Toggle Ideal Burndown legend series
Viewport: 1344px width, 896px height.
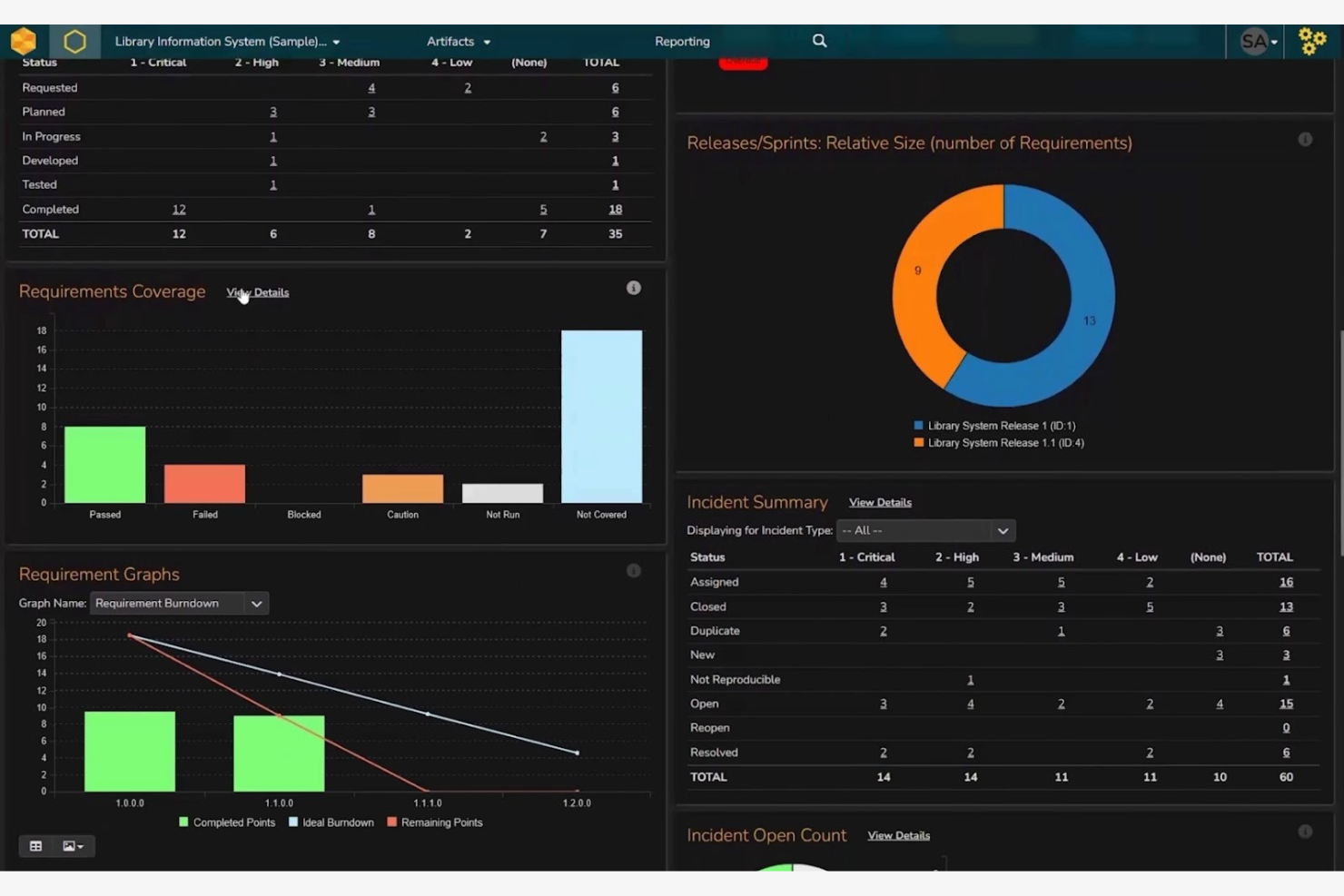click(331, 822)
